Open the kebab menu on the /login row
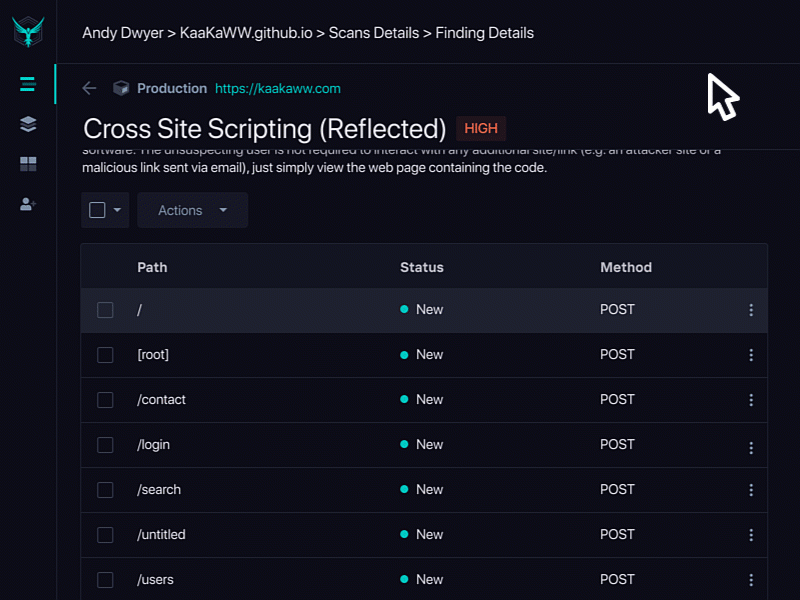The width and height of the screenshot is (800, 600). pos(751,445)
